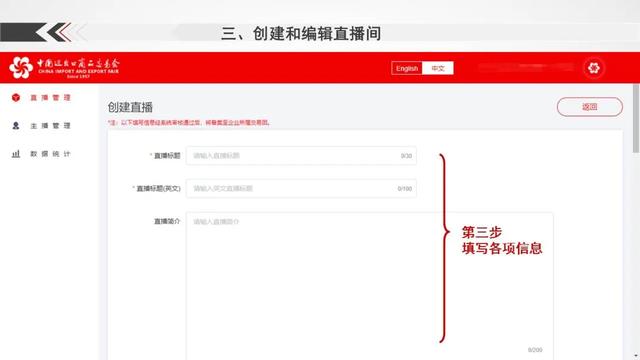Click the 返回 button
Screen dimensions: 640x360
point(590,107)
